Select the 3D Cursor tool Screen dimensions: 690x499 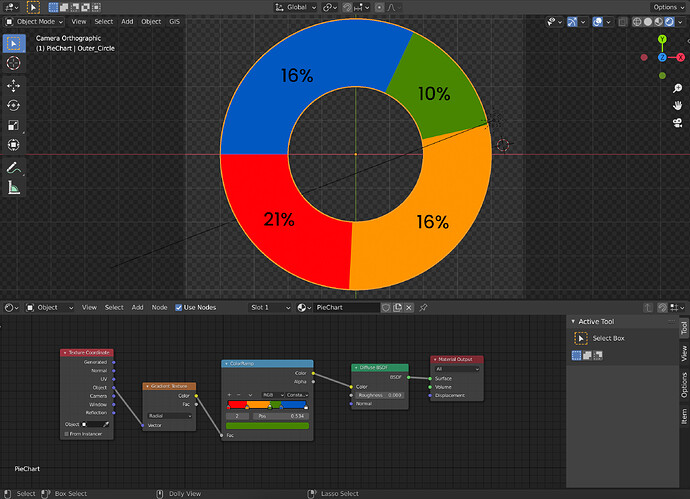pos(14,63)
